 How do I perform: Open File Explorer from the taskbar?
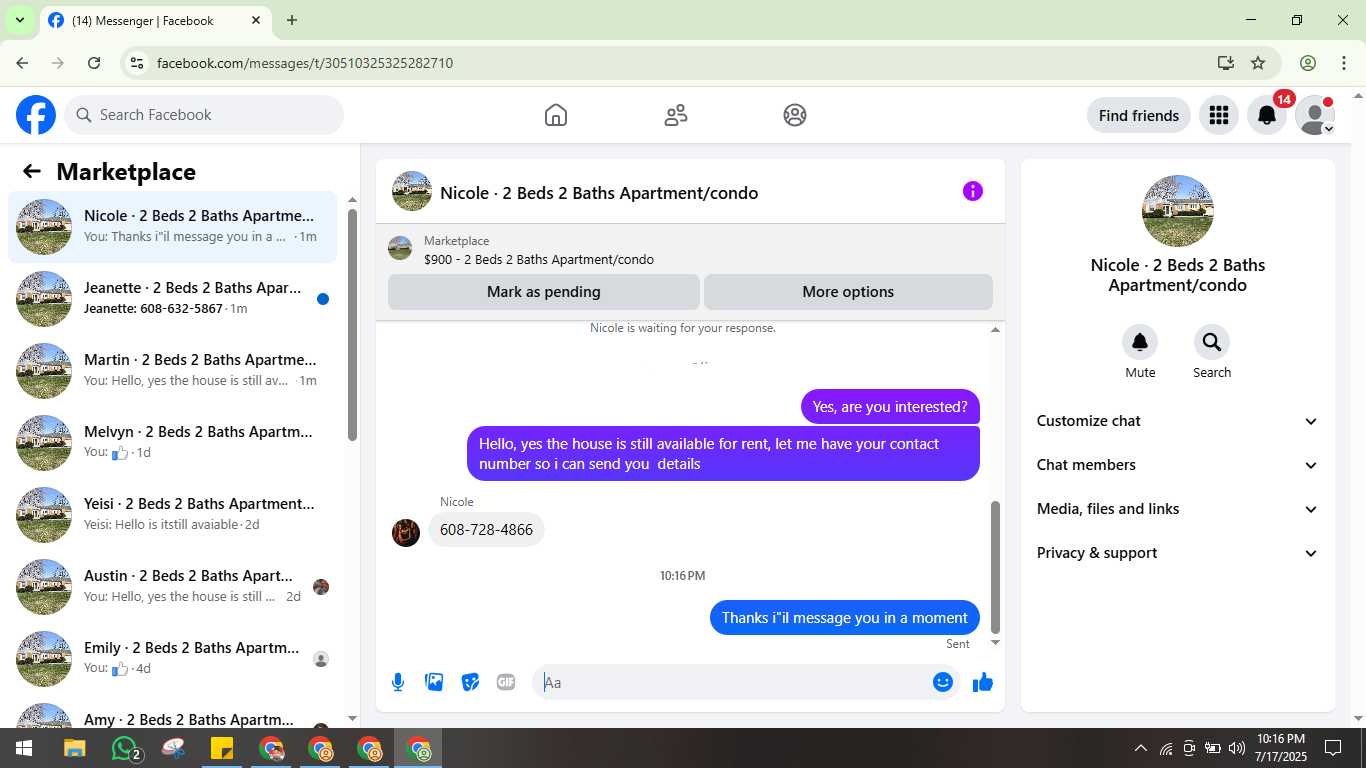click(x=75, y=748)
